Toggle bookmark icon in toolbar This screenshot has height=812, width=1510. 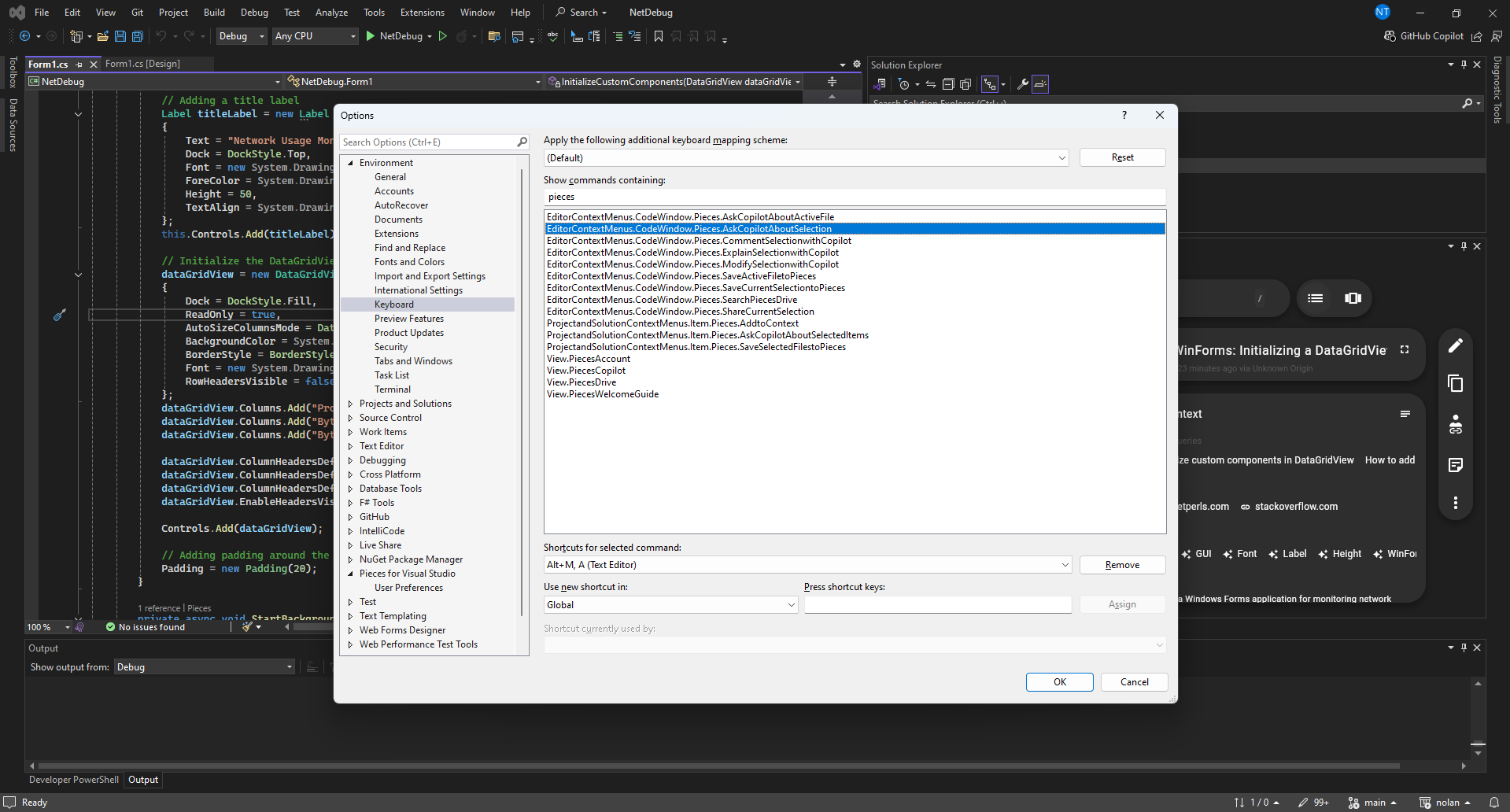[x=659, y=36]
